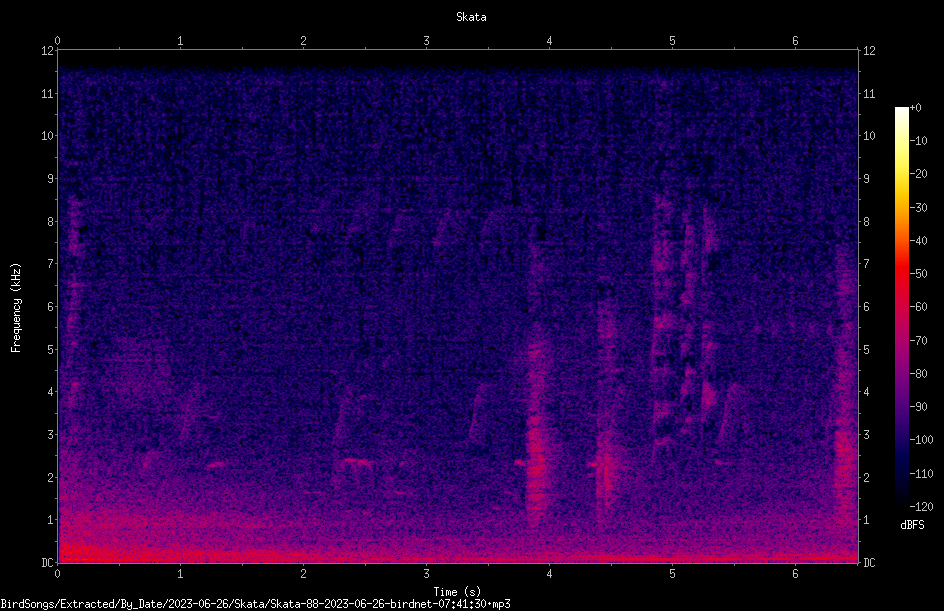Click the 'Frequency (kHz)' axis label

[16, 308]
